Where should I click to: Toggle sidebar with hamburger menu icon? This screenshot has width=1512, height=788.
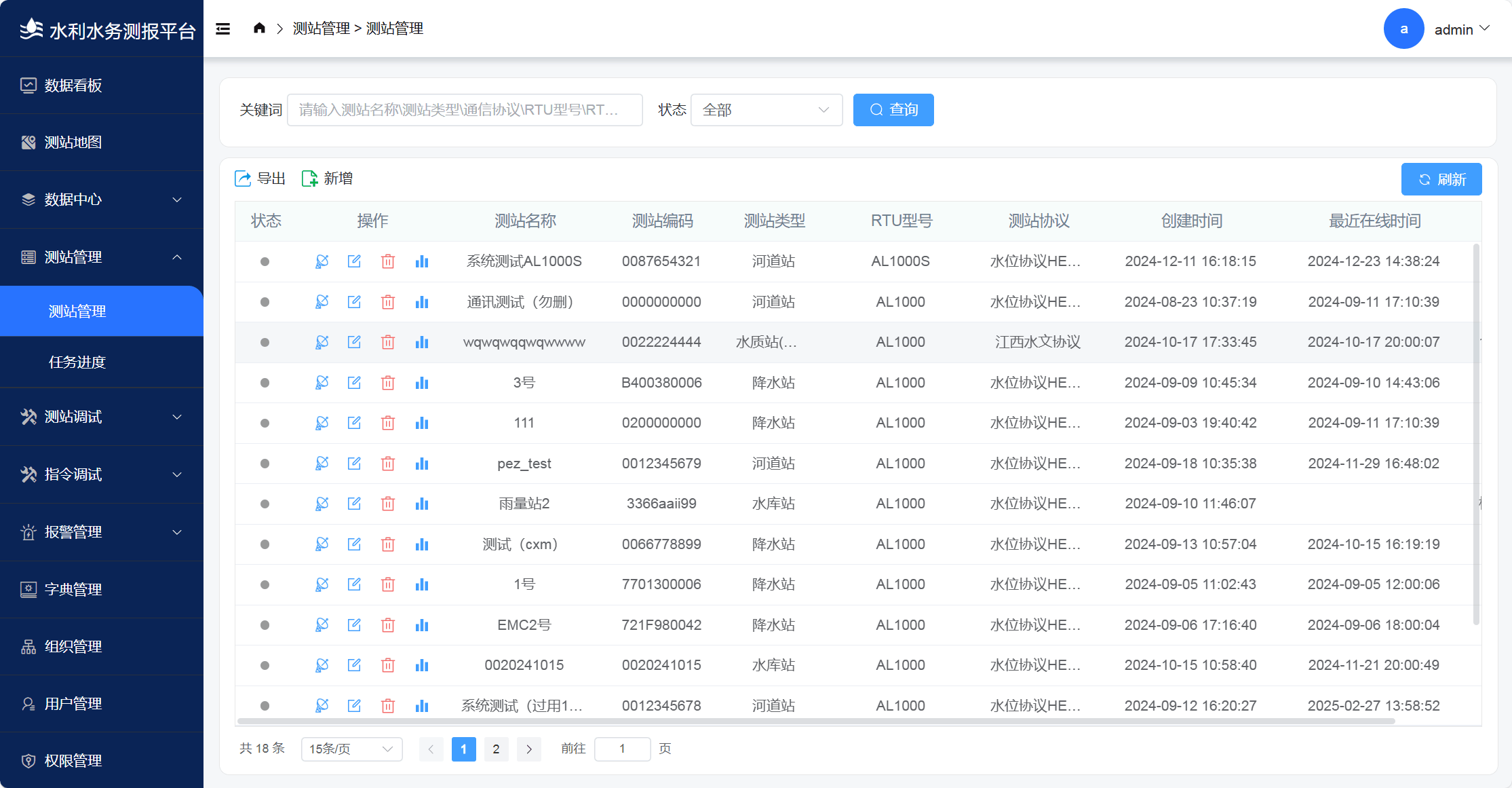[223, 29]
